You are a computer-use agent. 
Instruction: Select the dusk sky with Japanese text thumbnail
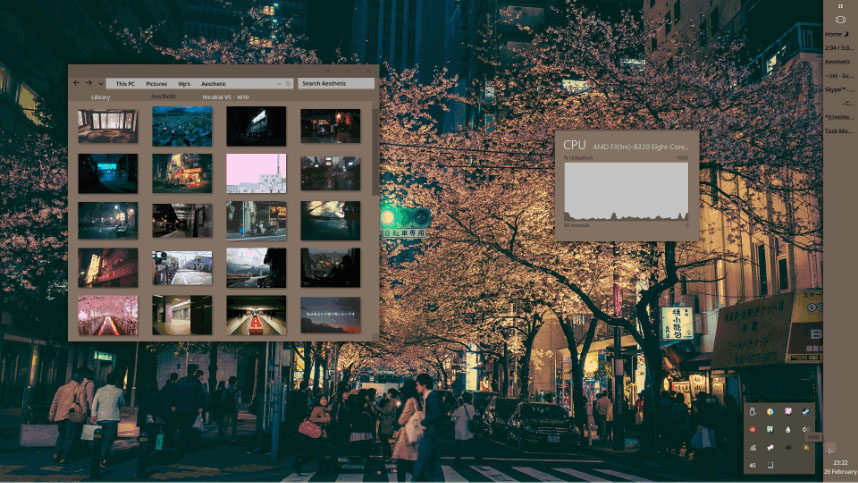click(x=331, y=316)
